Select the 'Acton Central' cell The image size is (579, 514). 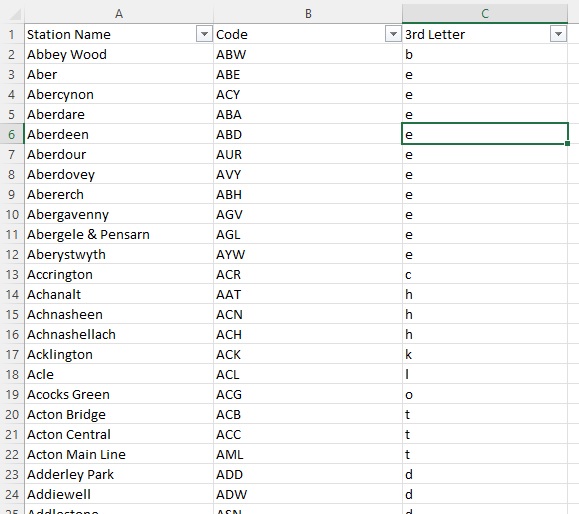[x=119, y=434]
